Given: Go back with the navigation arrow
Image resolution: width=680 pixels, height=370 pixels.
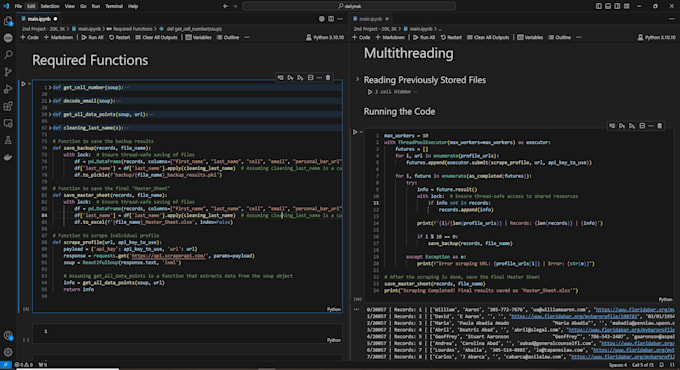Looking at the screenshot, I should [226, 6].
